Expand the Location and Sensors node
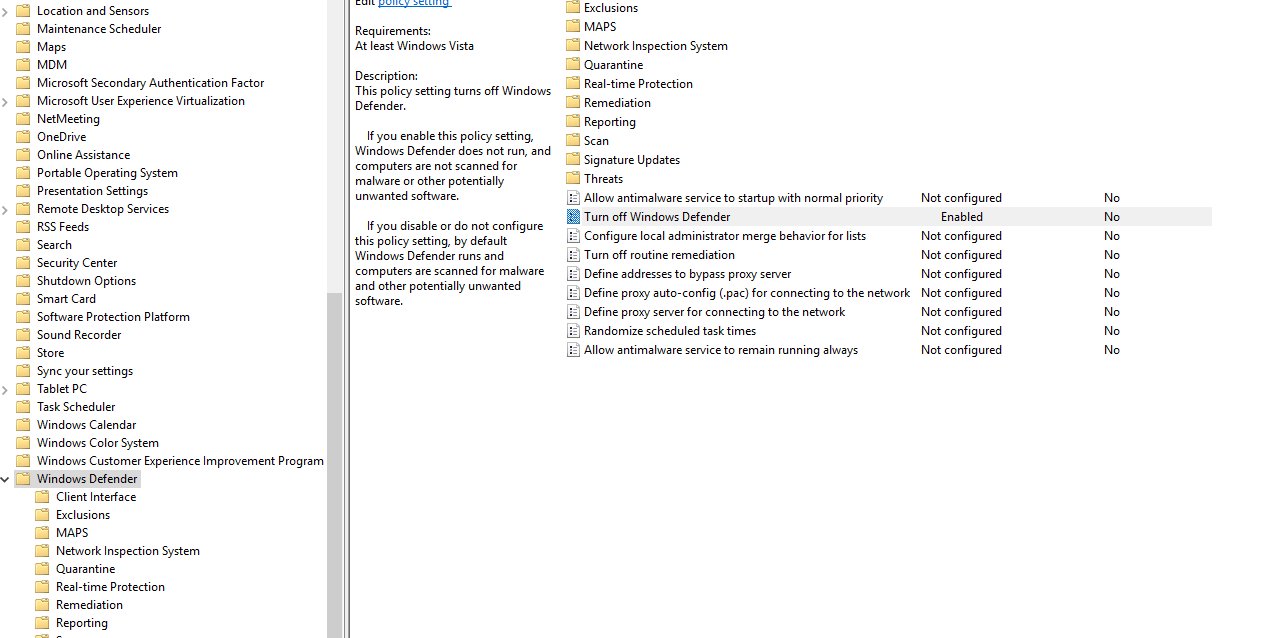1266x638 pixels. click(5, 11)
